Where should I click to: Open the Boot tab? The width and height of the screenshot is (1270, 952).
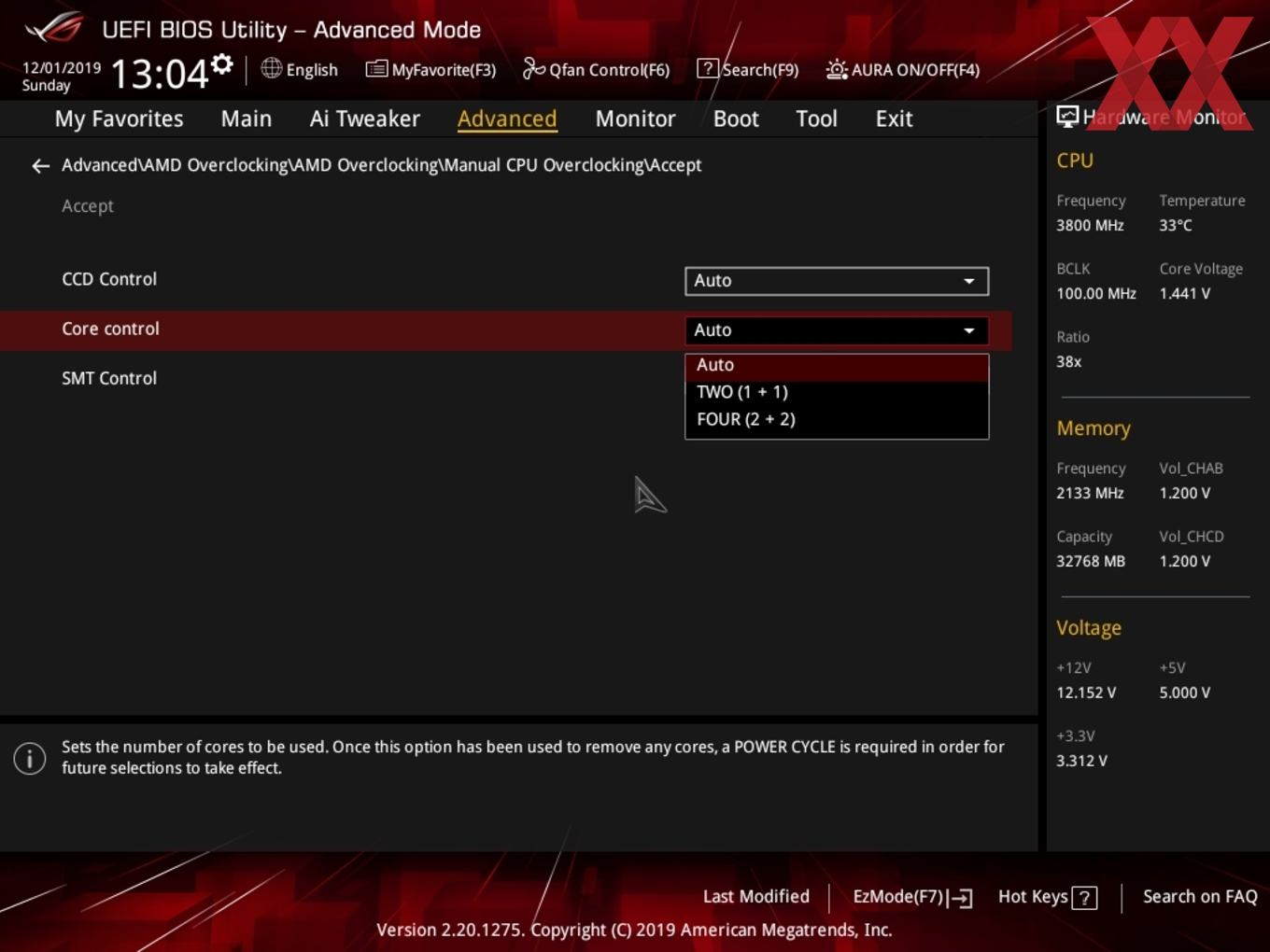point(736,119)
